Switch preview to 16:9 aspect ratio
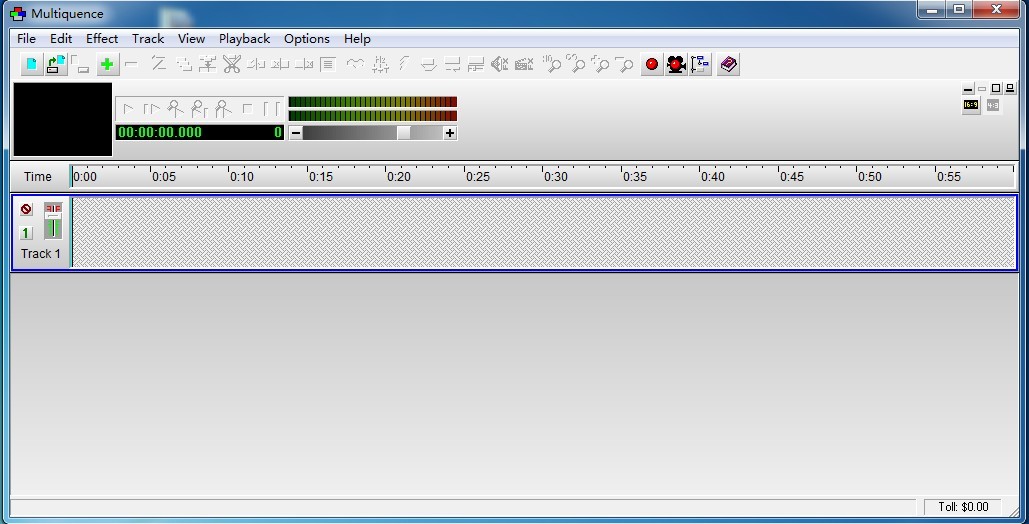 coord(970,105)
